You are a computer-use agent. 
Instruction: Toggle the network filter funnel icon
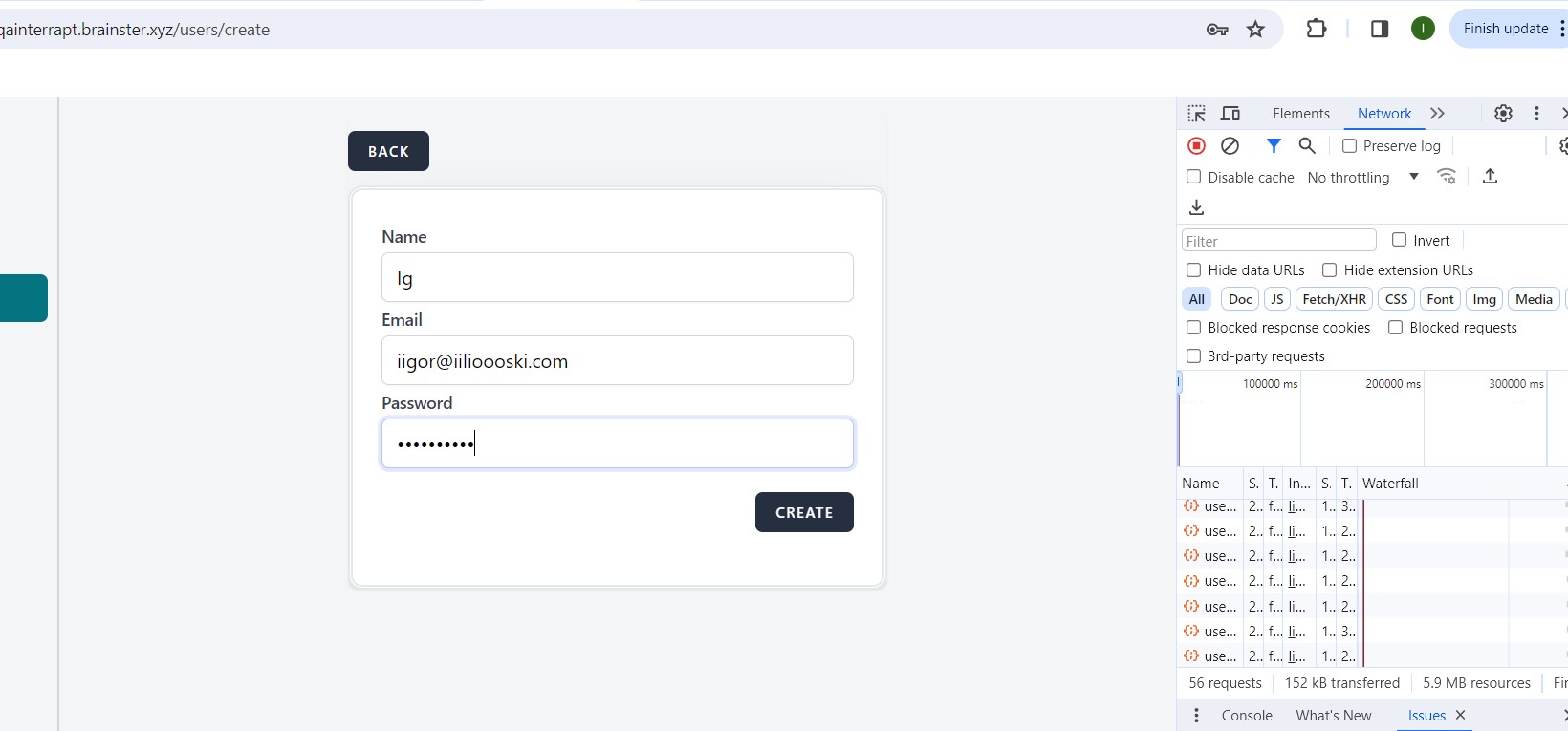1274,146
